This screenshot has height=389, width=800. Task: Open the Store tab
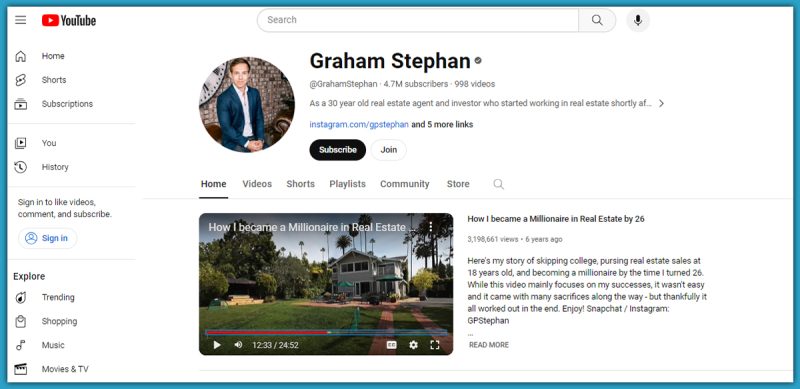pyautogui.click(x=458, y=184)
